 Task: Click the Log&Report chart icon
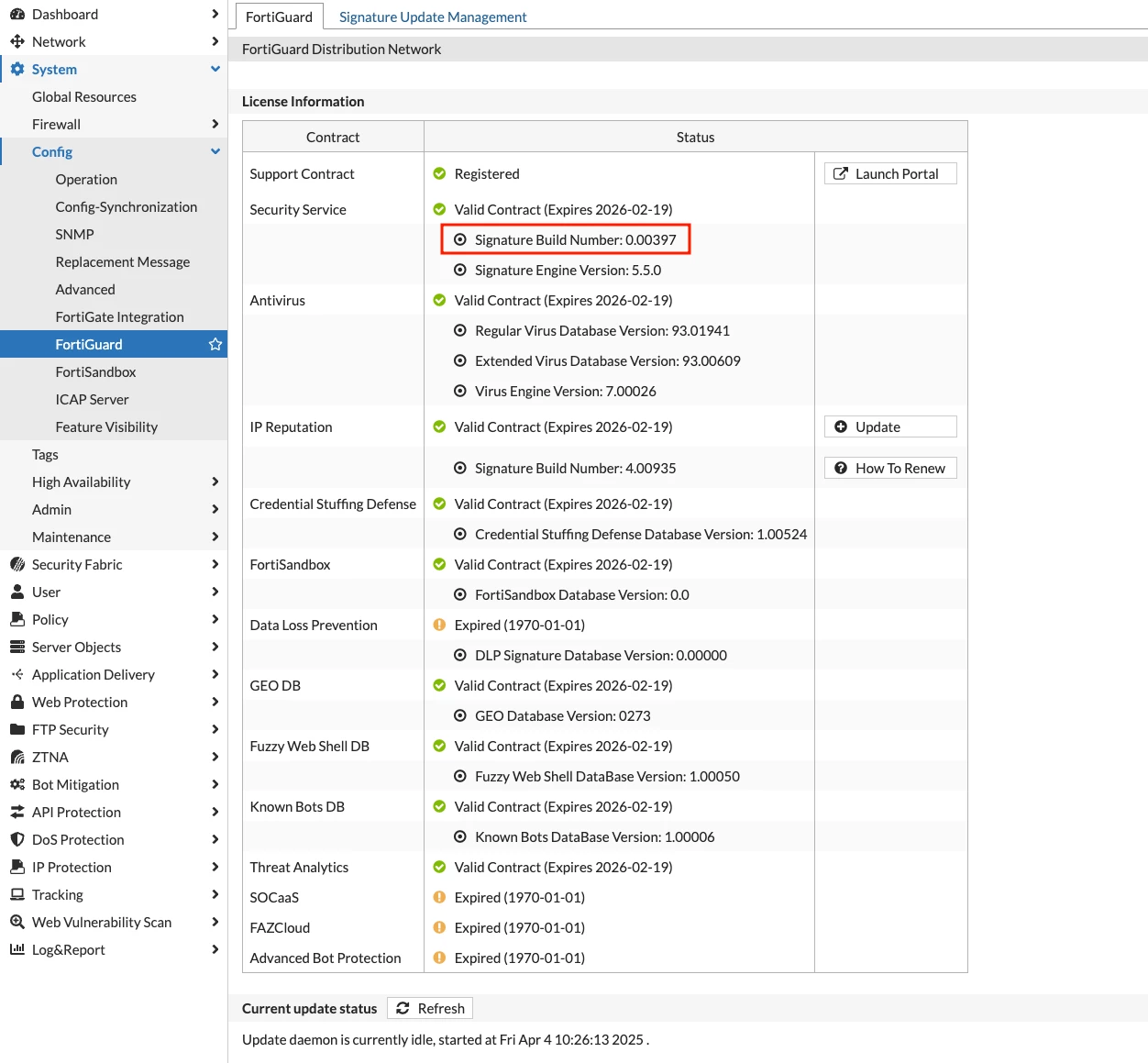pos(17,949)
